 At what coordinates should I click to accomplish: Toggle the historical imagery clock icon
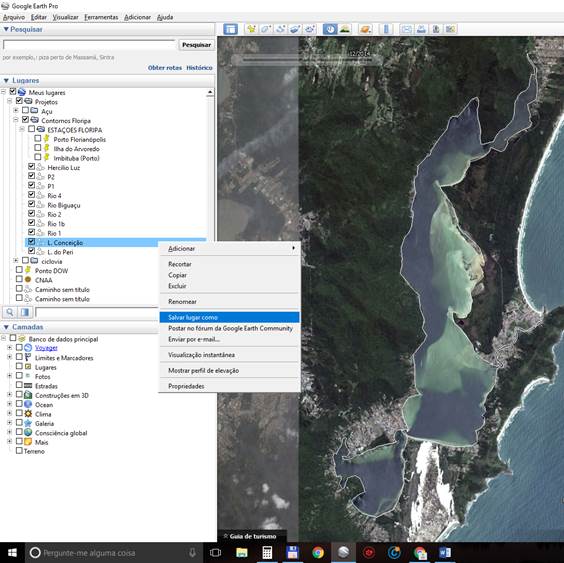pyautogui.click(x=330, y=29)
